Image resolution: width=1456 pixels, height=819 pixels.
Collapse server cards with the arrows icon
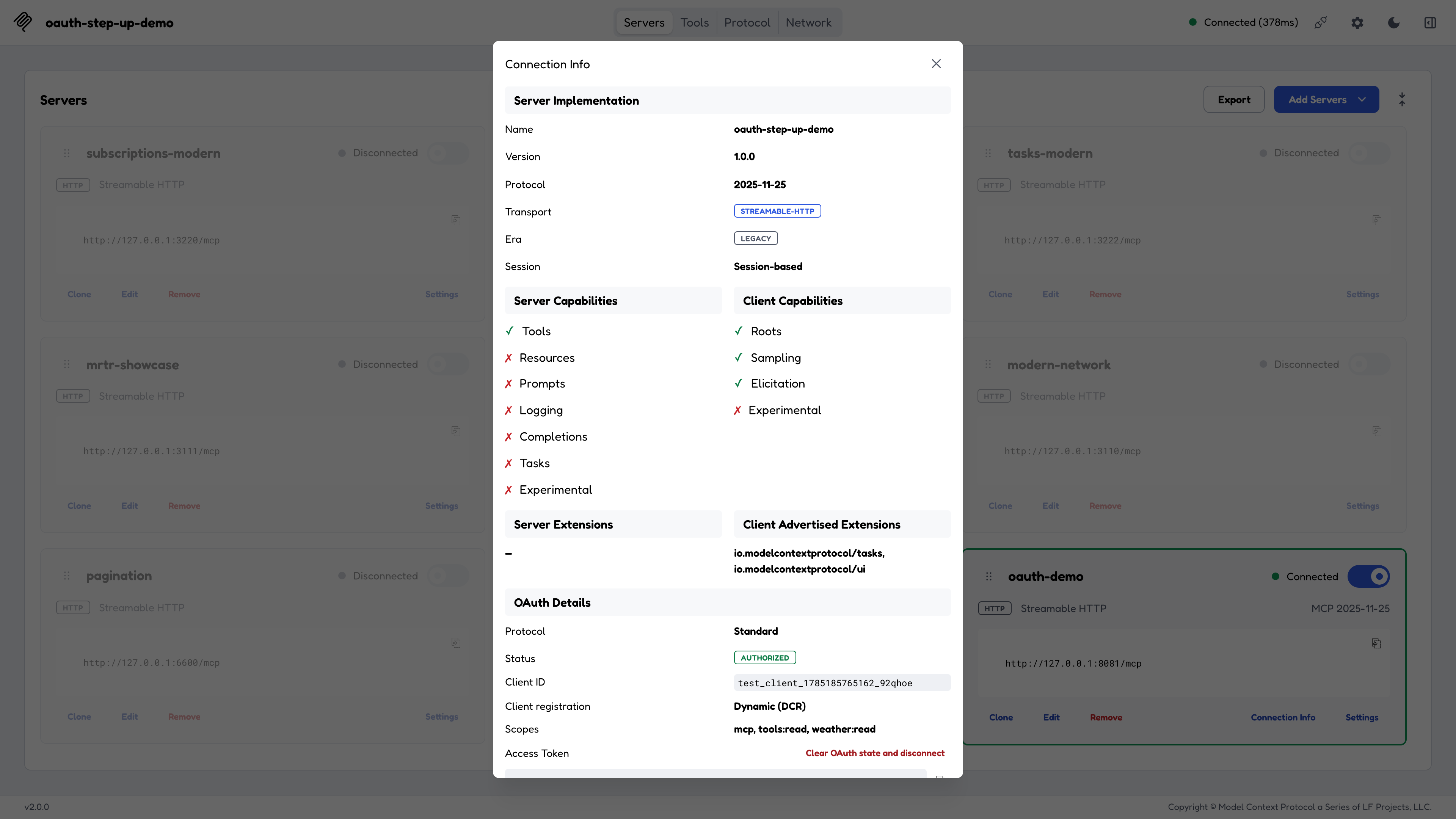(x=1402, y=99)
